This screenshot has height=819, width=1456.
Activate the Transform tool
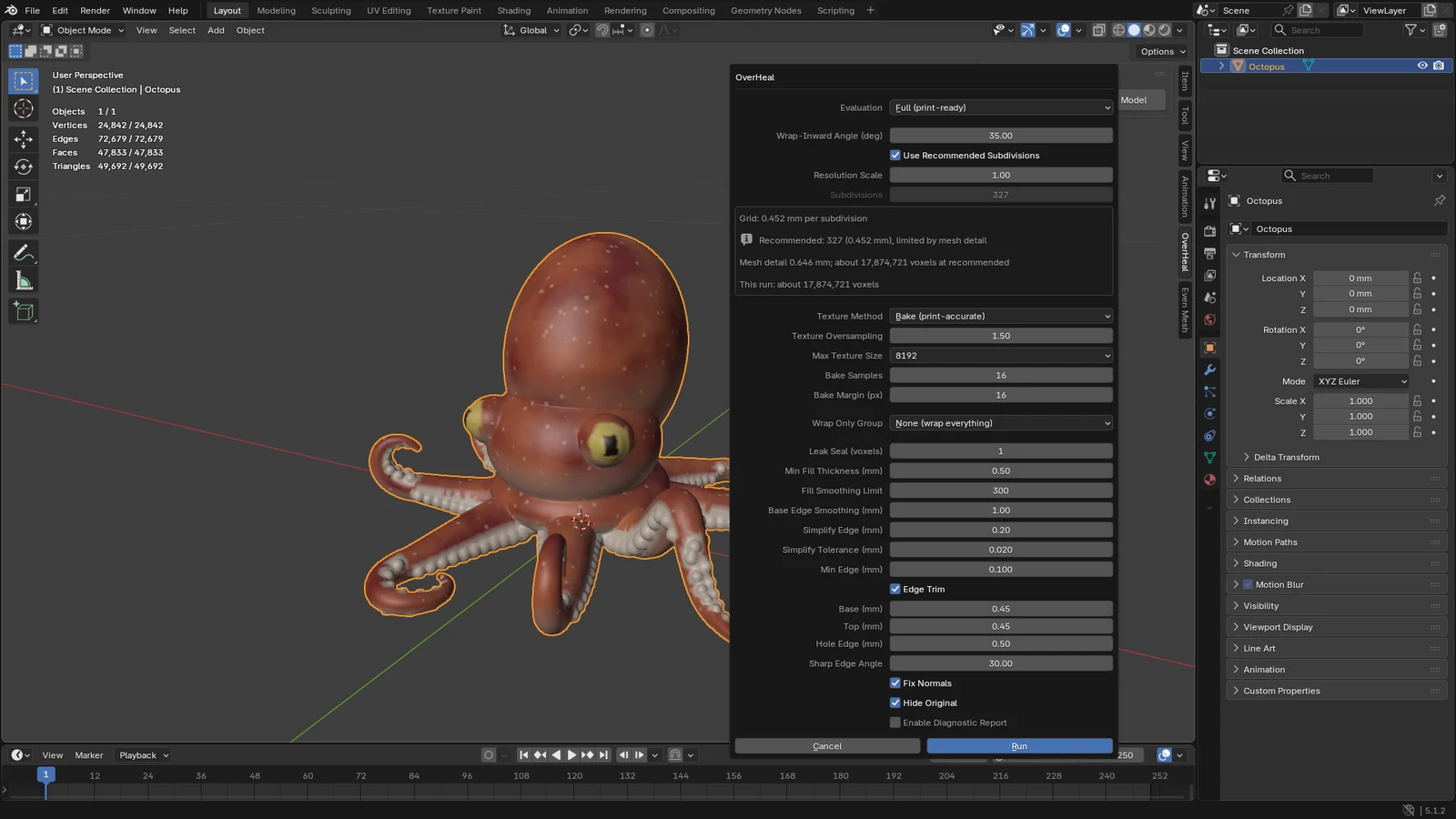click(x=24, y=222)
